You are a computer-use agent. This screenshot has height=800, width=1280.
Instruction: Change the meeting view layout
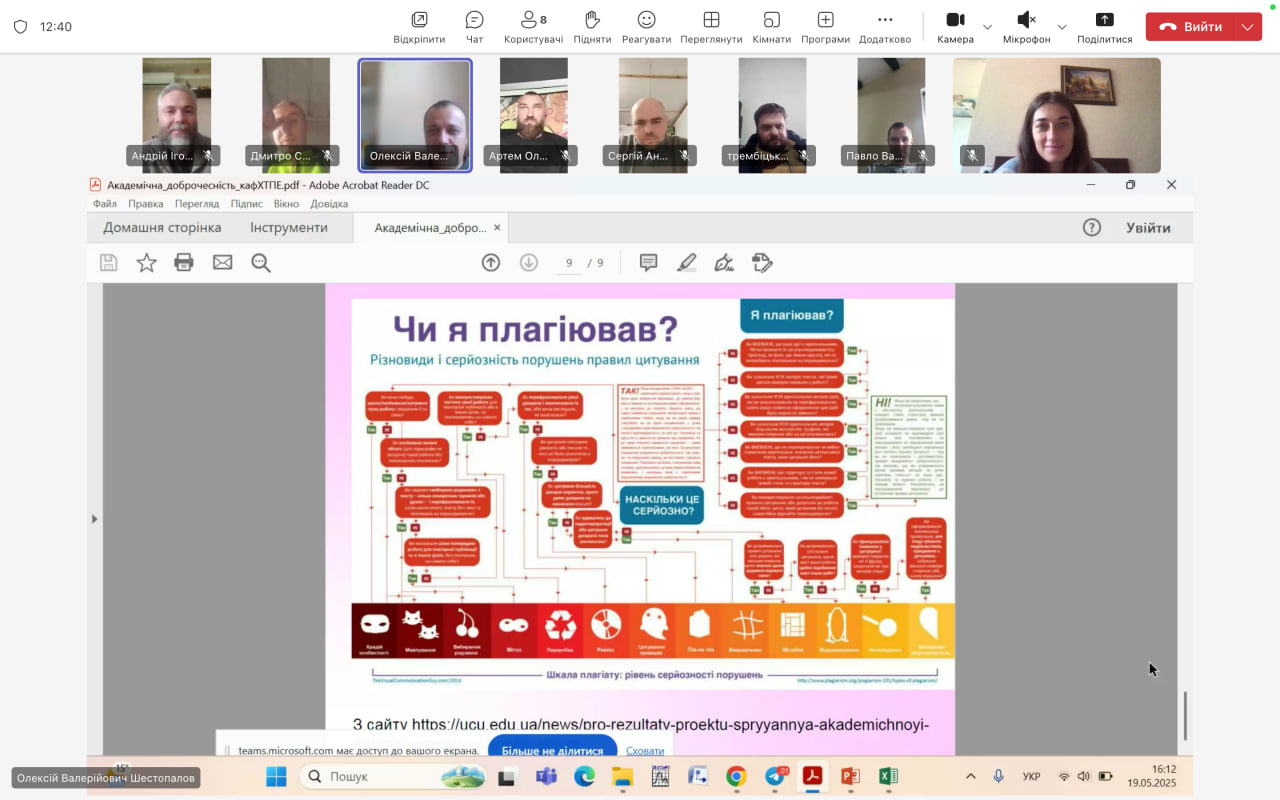711,27
